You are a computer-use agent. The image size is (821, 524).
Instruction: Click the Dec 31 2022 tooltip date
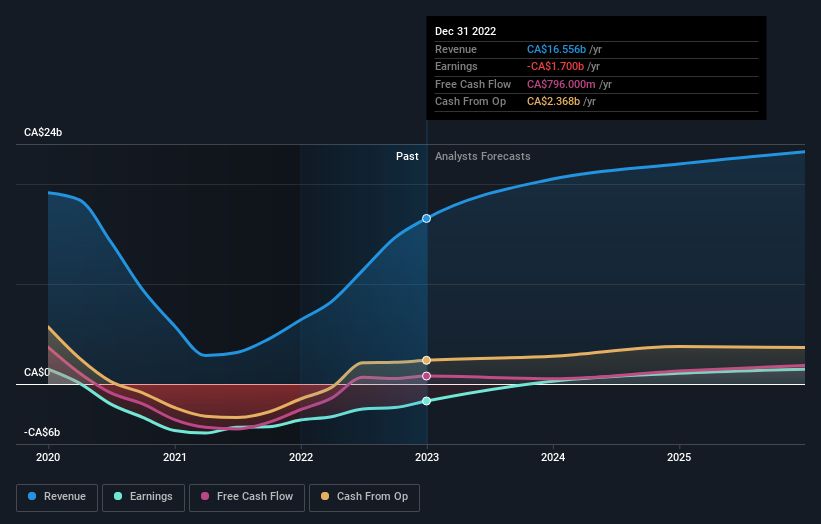point(465,31)
